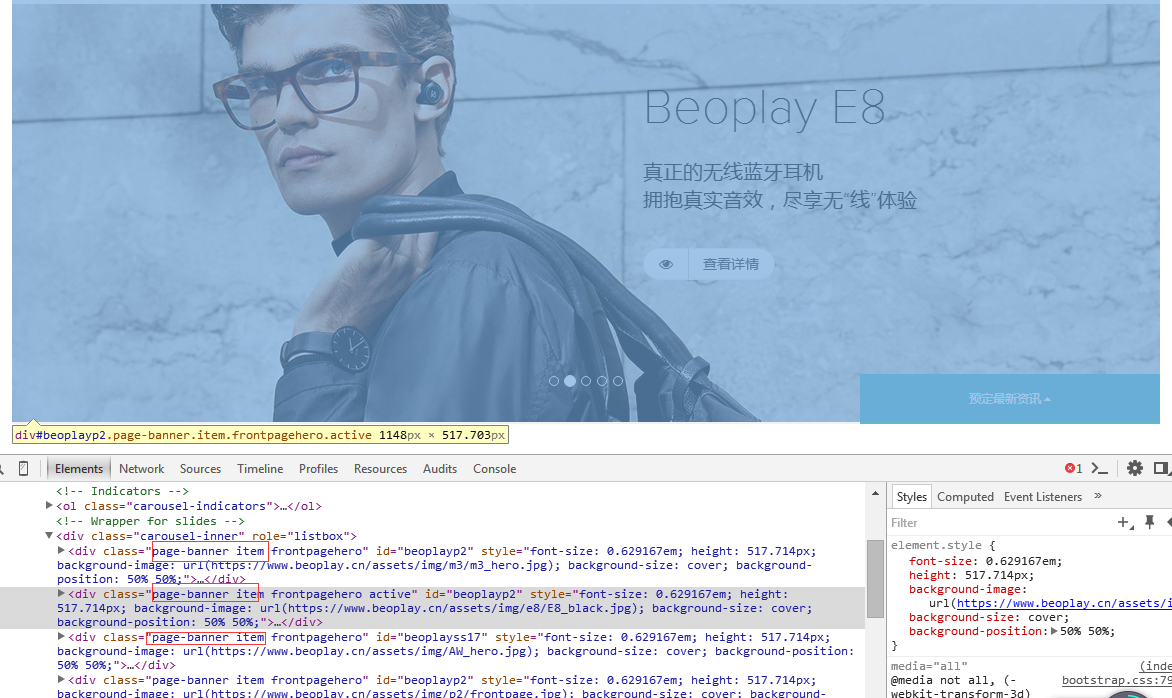
Task: Switch to the Elements tab
Action: [78, 469]
